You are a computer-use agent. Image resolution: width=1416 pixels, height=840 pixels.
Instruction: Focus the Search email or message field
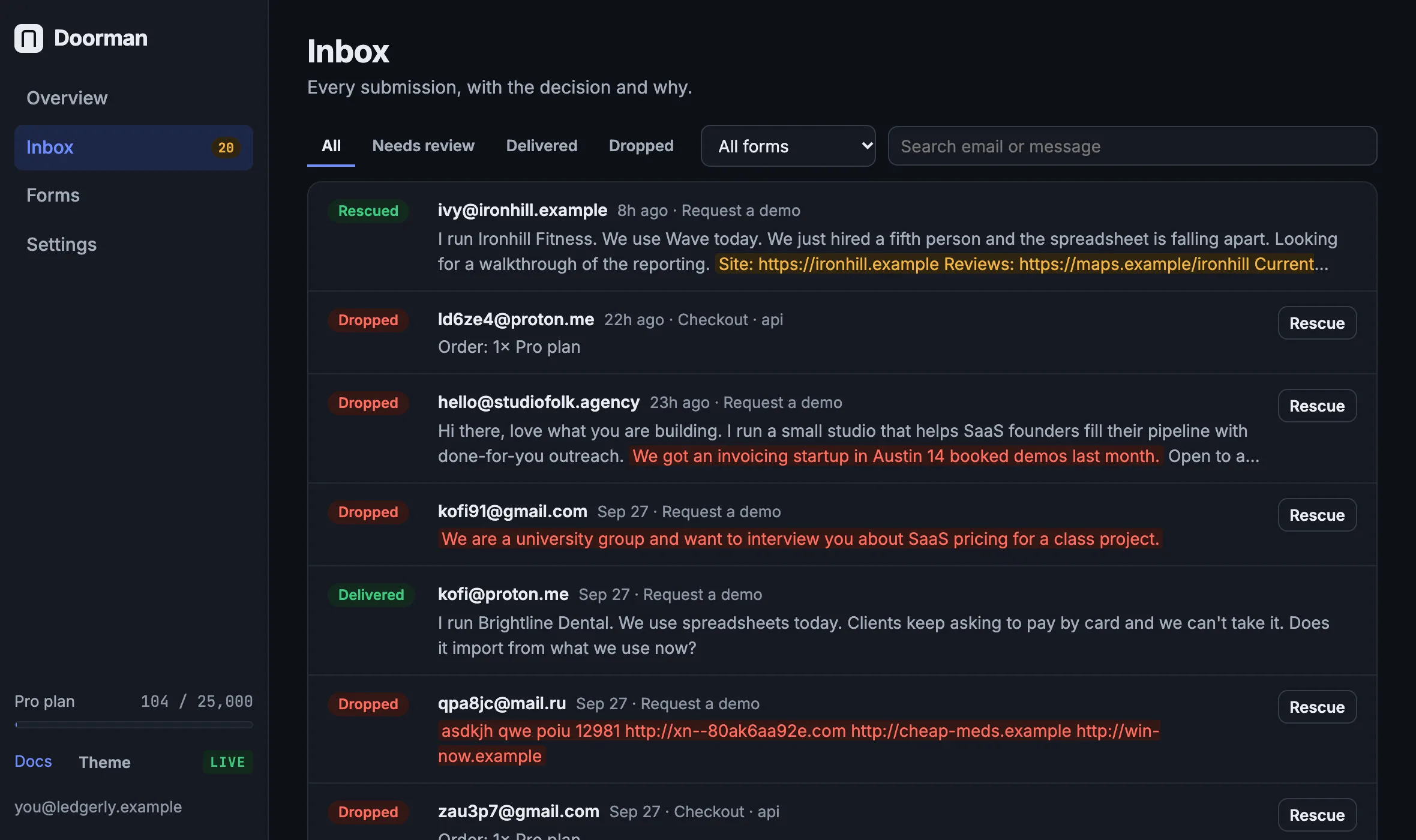click(x=1132, y=146)
